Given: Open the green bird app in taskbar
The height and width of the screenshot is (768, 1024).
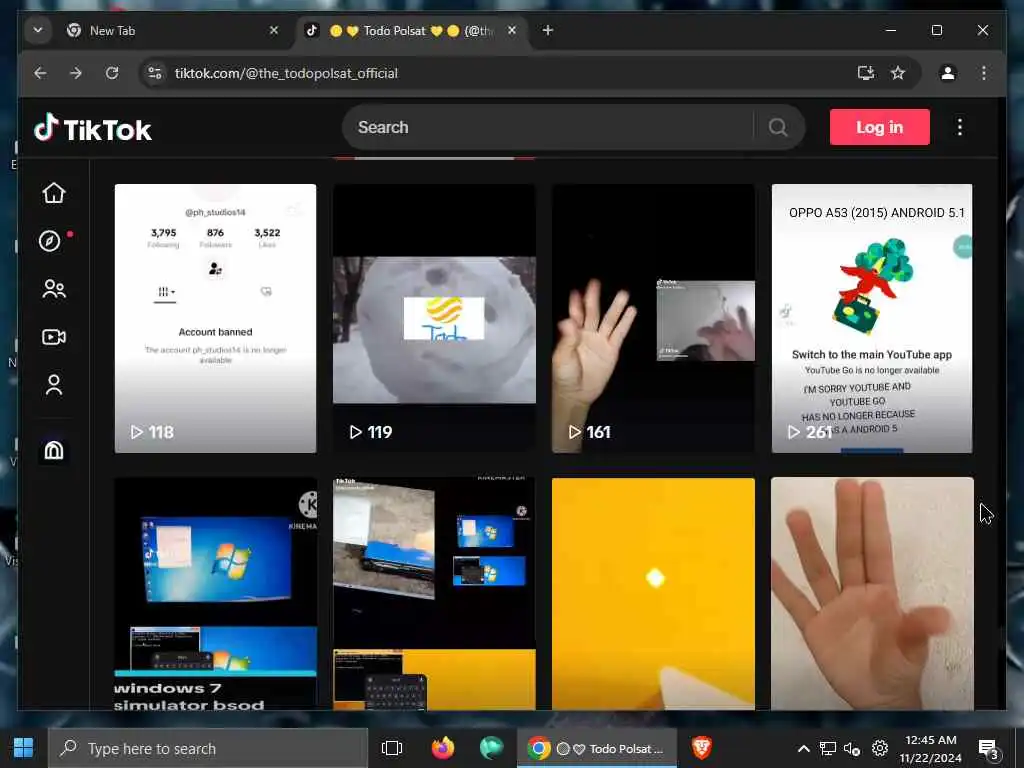Looking at the screenshot, I should 490,748.
